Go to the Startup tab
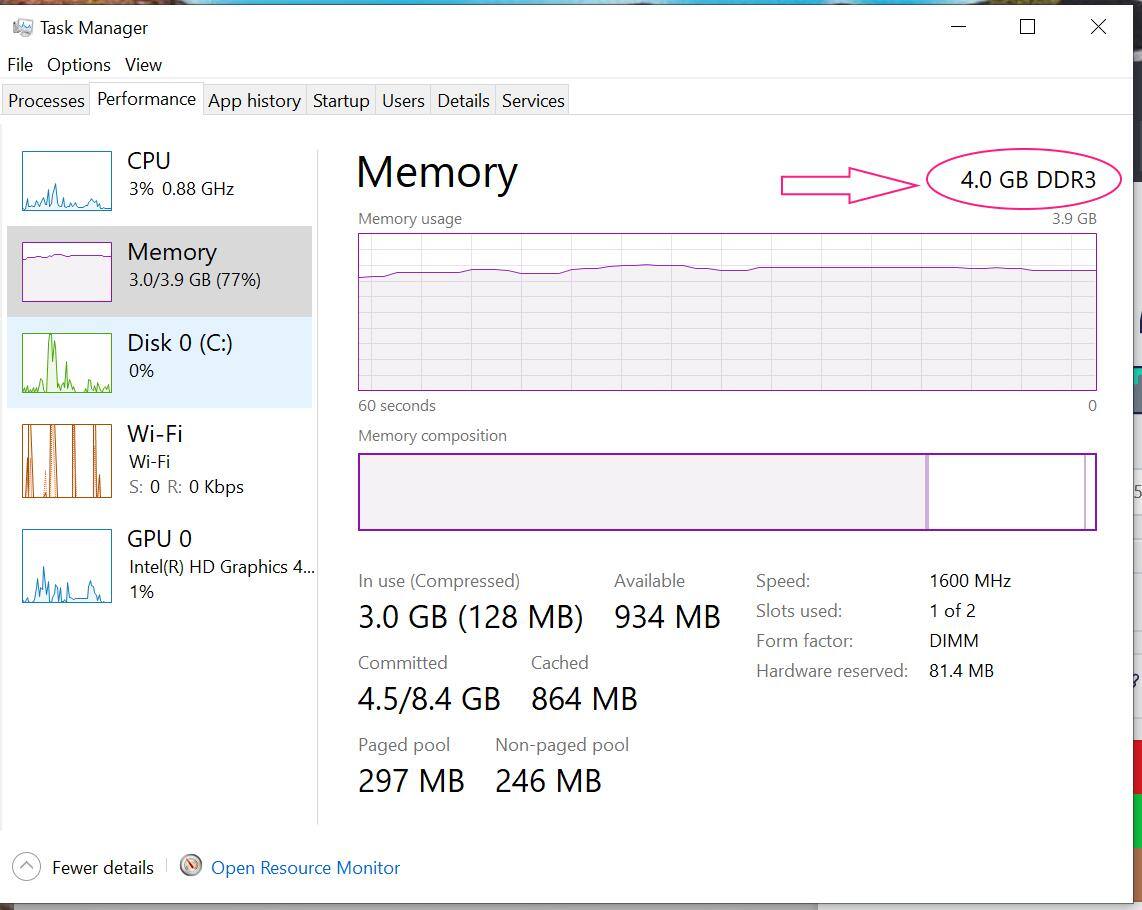The image size is (1142, 910). tap(341, 101)
